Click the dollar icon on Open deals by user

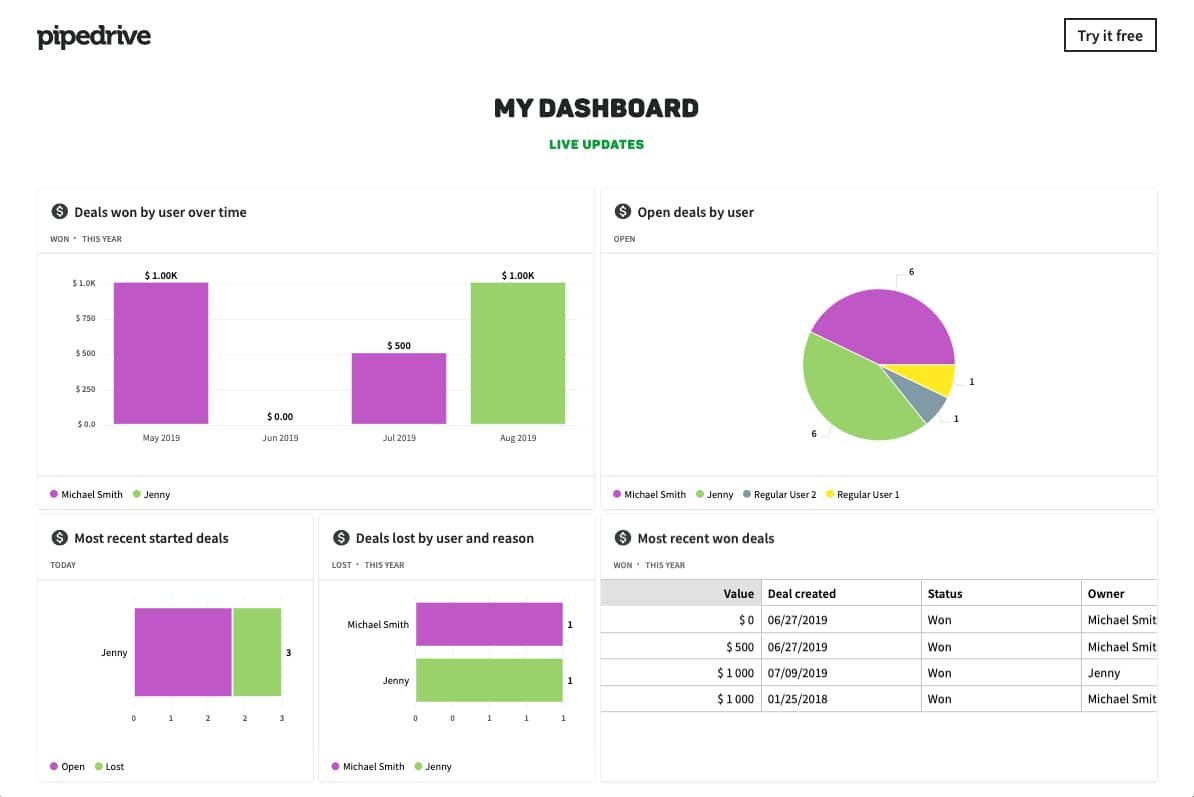(x=622, y=211)
